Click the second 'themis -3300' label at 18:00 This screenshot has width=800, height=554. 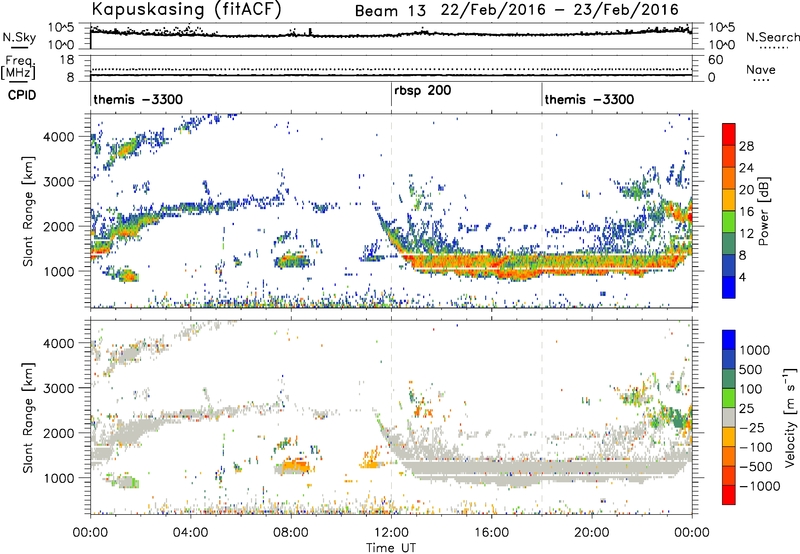(589, 99)
